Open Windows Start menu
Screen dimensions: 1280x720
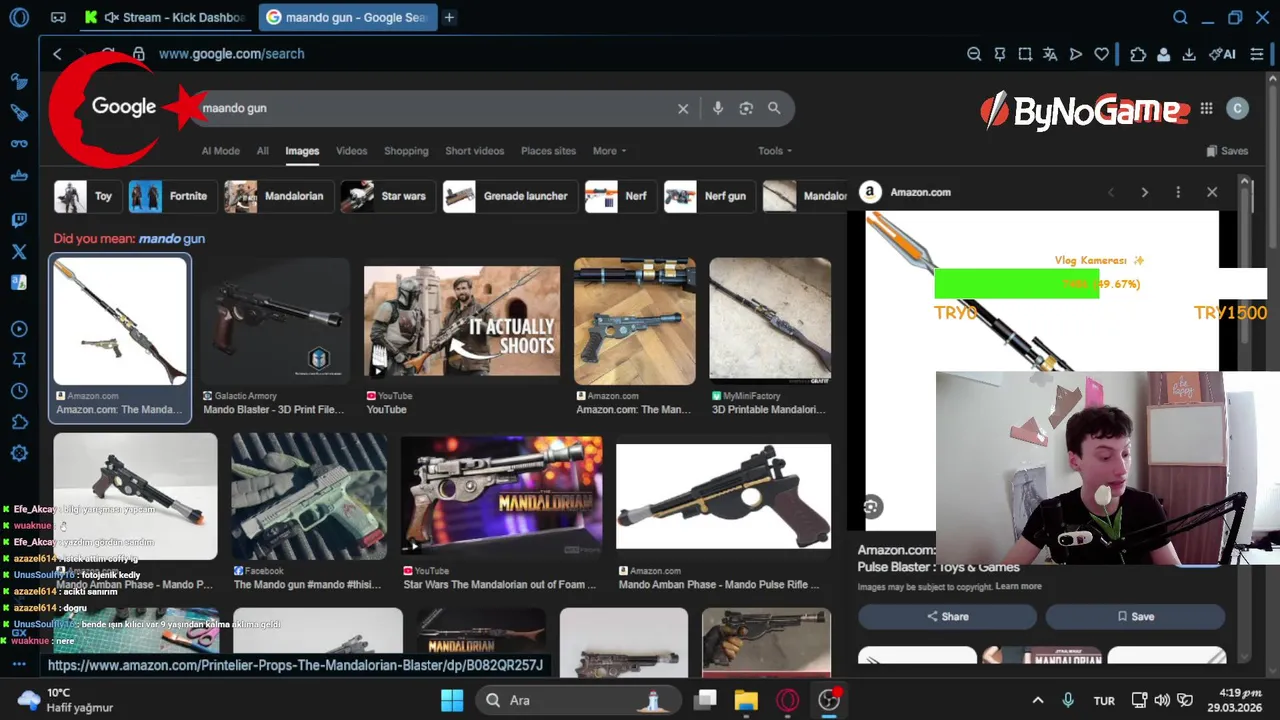[x=452, y=700]
